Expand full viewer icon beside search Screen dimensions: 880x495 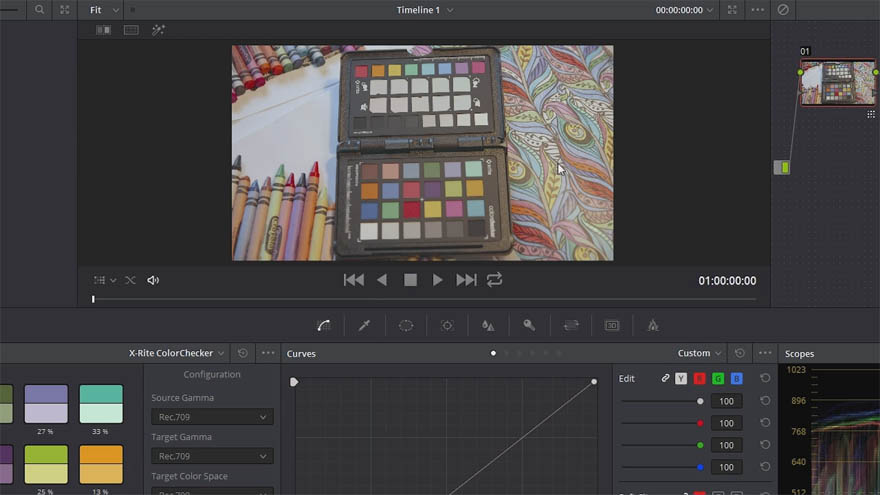[65, 10]
